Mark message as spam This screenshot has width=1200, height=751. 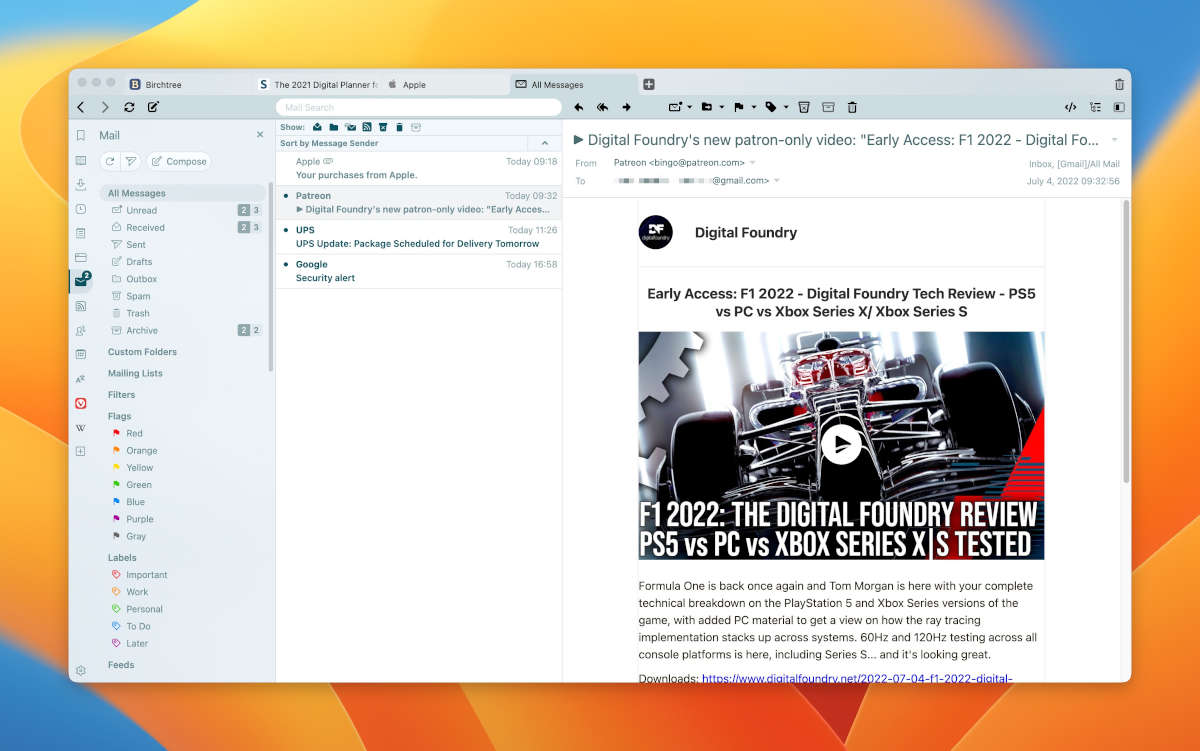coord(804,107)
